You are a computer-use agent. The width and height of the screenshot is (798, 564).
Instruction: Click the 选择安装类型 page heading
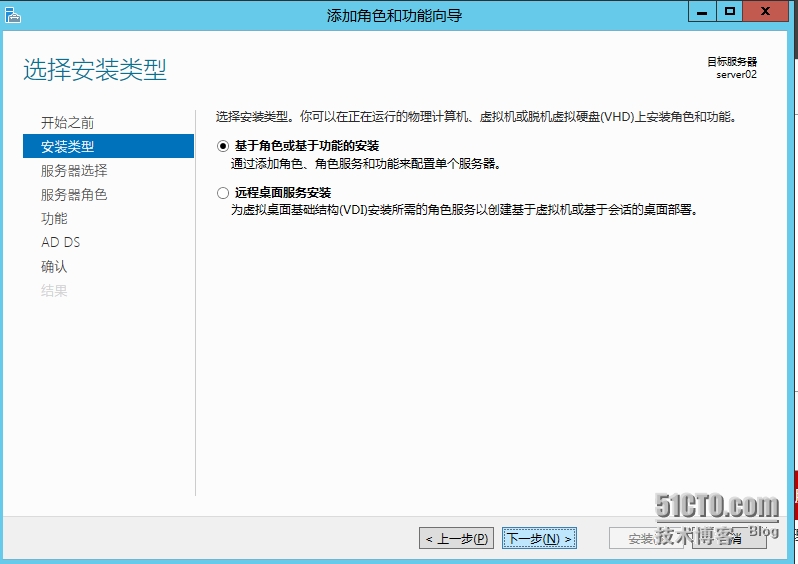pos(95,69)
